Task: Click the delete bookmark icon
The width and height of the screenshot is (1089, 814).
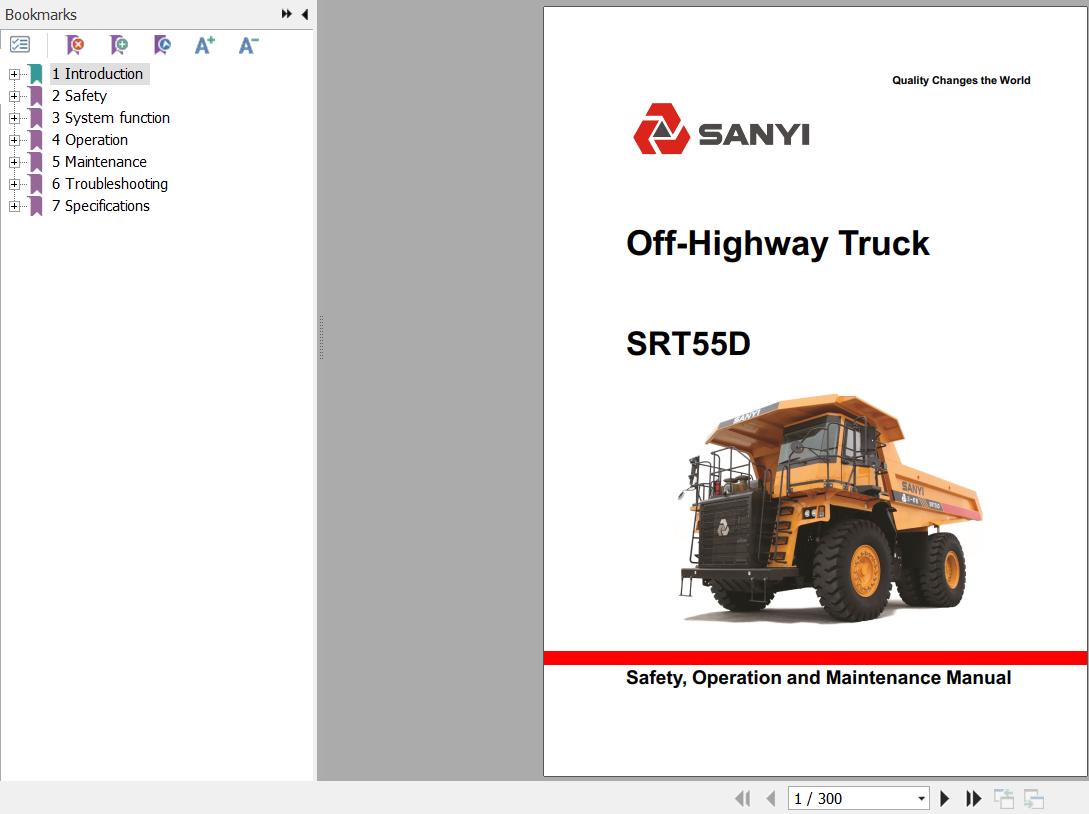Action: click(75, 45)
